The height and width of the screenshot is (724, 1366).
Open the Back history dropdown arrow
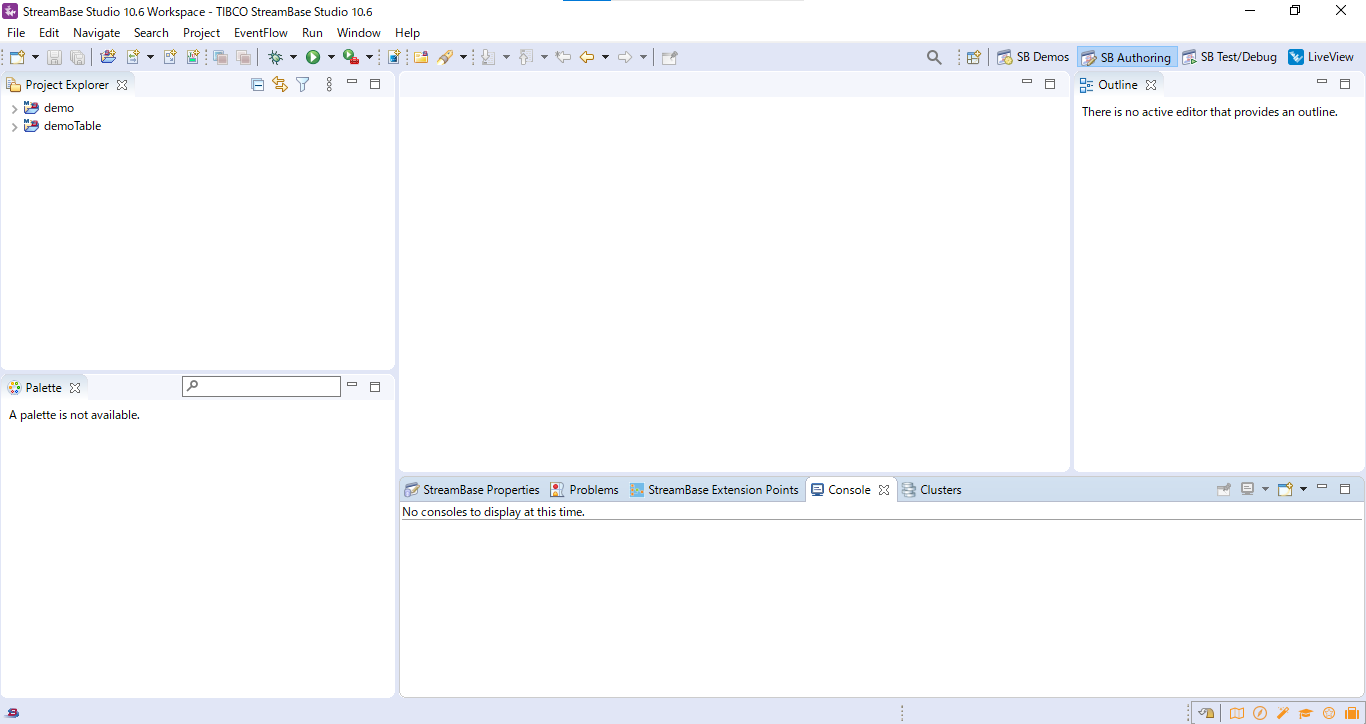(605, 57)
